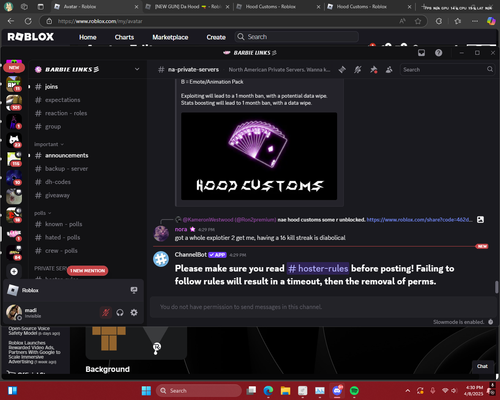The width and height of the screenshot is (500, 400).
Task: Switch to the [NEW GUN] Da Hood tab
Action: (x=187, y=7)
